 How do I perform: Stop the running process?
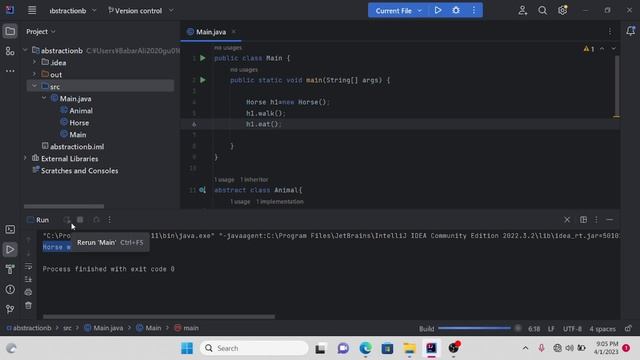point(80,220)
